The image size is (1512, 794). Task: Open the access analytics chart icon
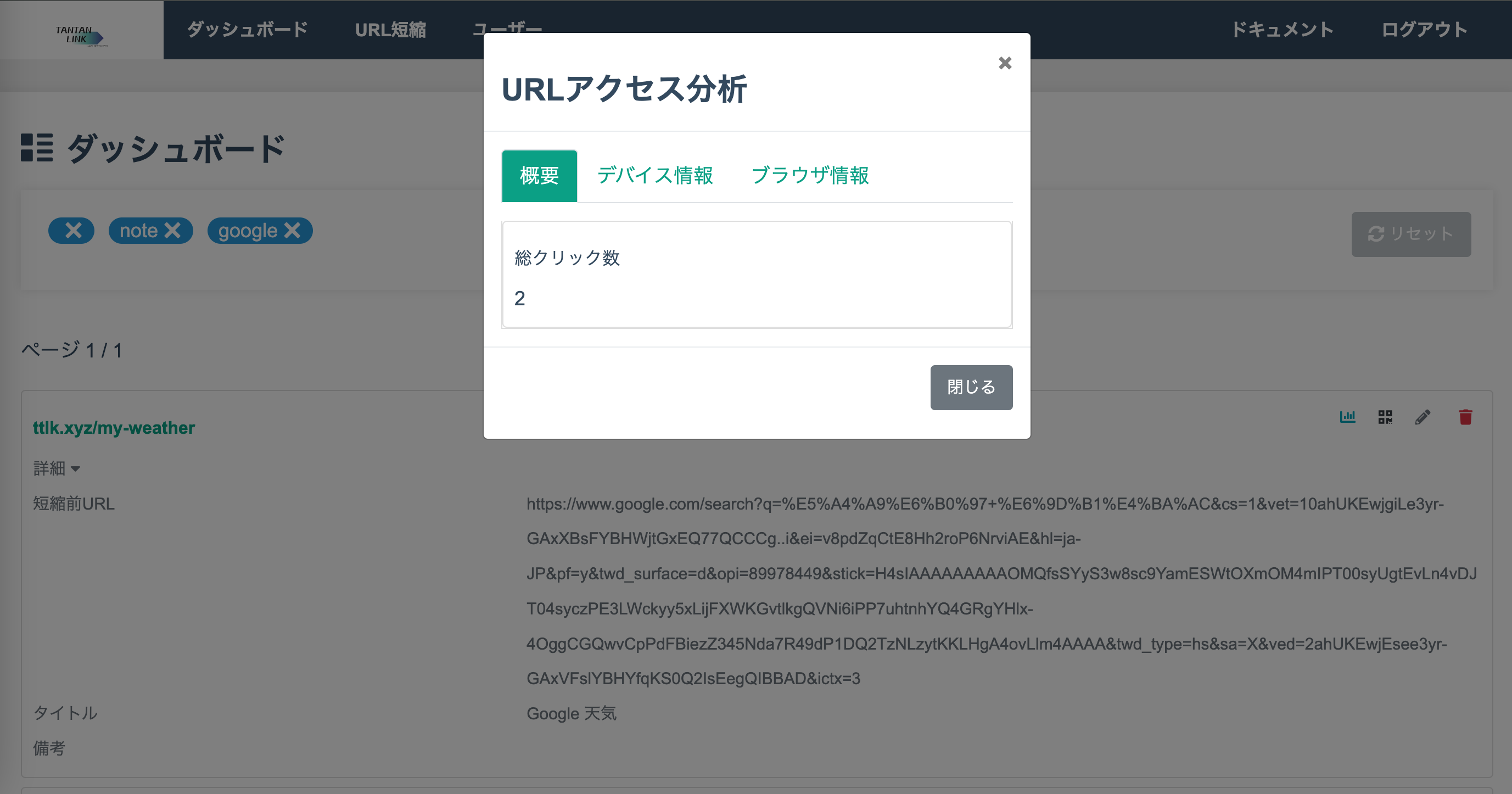[x=1347, y=417]
